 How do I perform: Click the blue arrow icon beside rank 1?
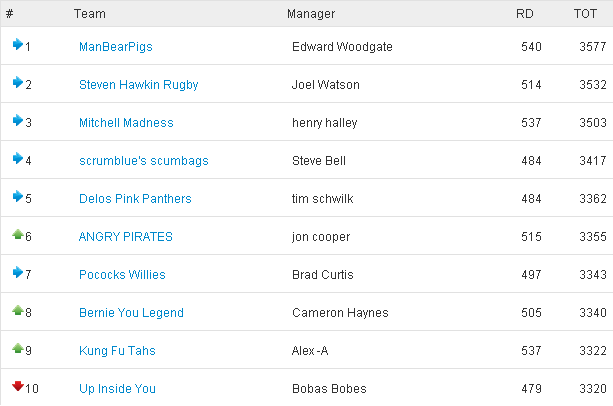click(18, 45)
